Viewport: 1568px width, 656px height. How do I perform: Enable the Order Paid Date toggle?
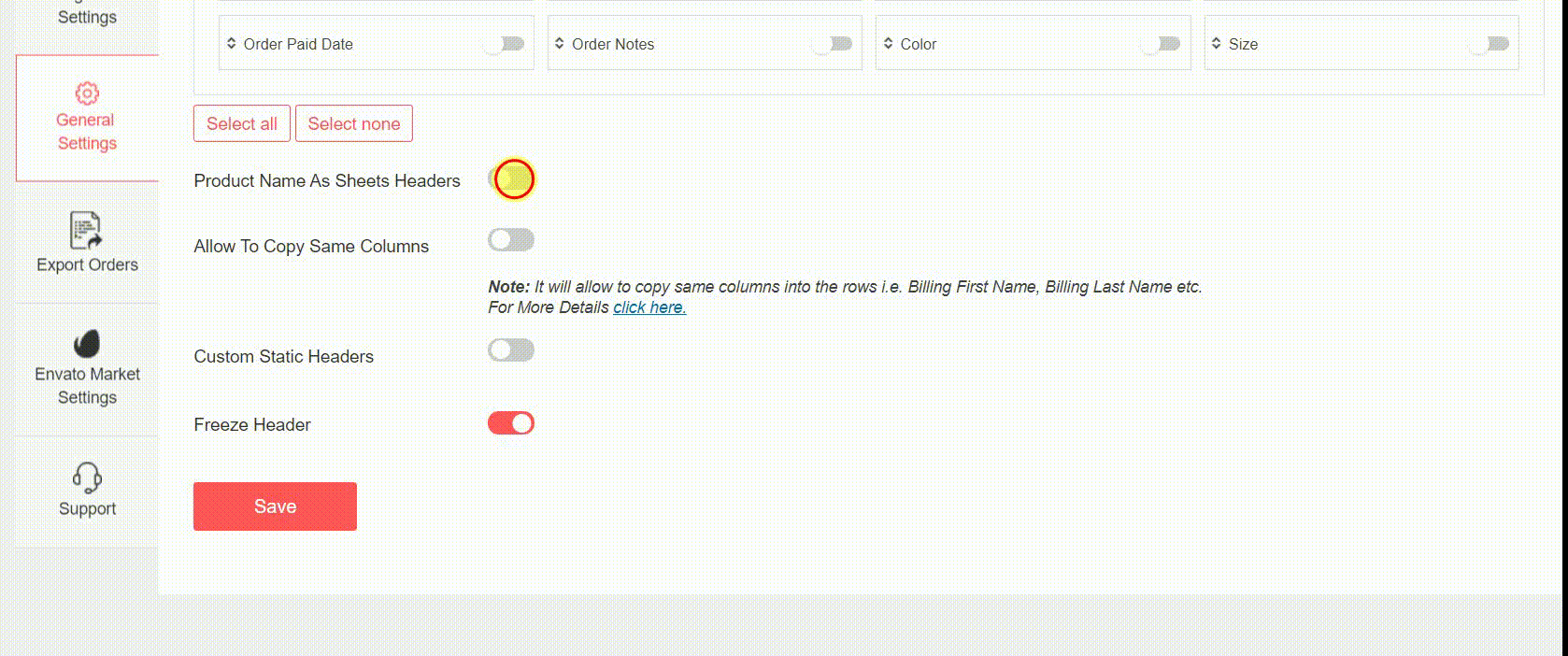(506, 44)
